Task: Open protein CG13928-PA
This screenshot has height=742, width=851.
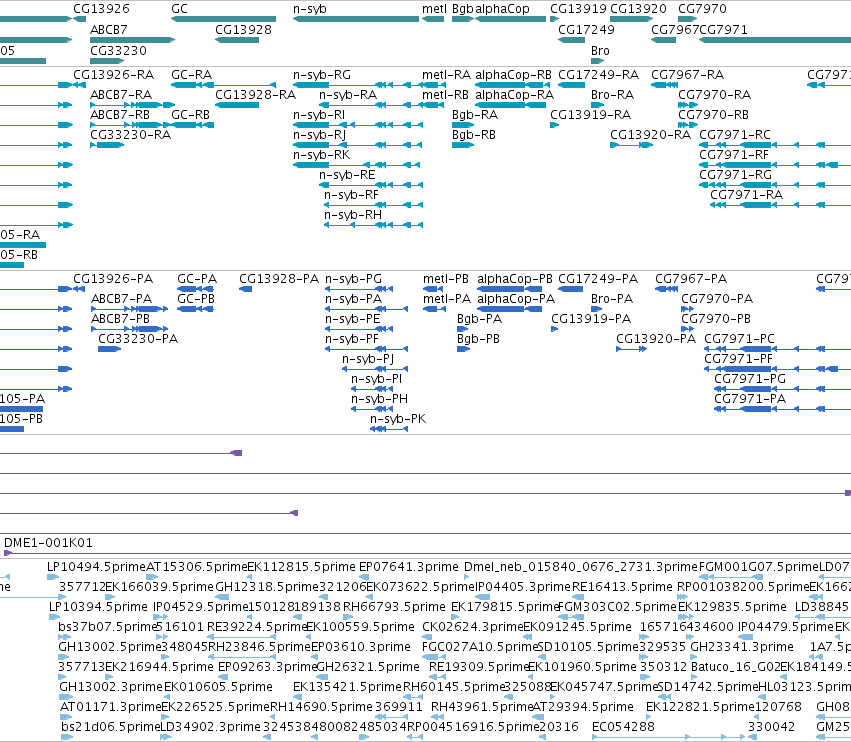Action: click(279, 278)
